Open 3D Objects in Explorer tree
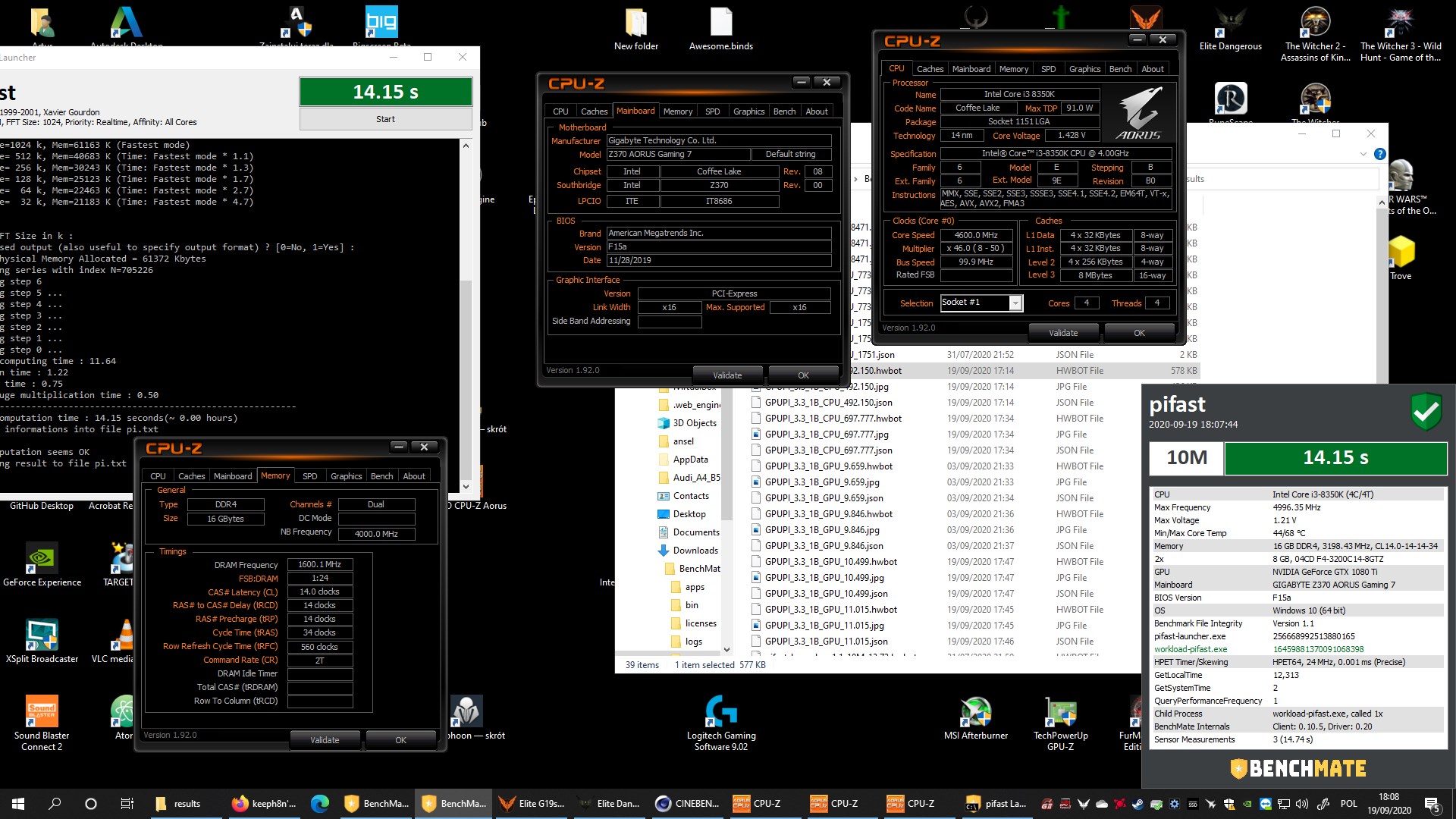Image resolution: width=1456 pixels, height=819 pixels. (688, 423)
